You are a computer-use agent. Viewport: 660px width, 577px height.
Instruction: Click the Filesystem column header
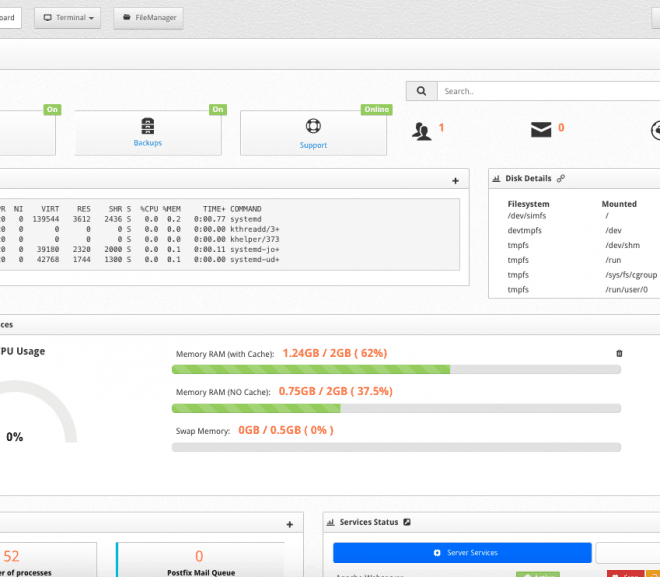click(x=528, y=204)
